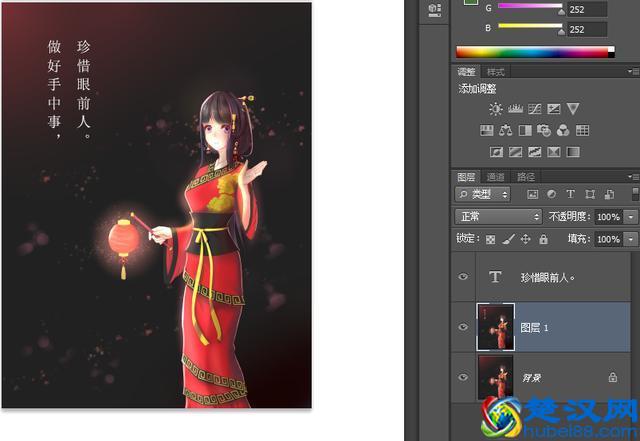This screenshot has width=640, height=441.
Task: Select the 图层 1 layer thumbnail
Action: 496,327
